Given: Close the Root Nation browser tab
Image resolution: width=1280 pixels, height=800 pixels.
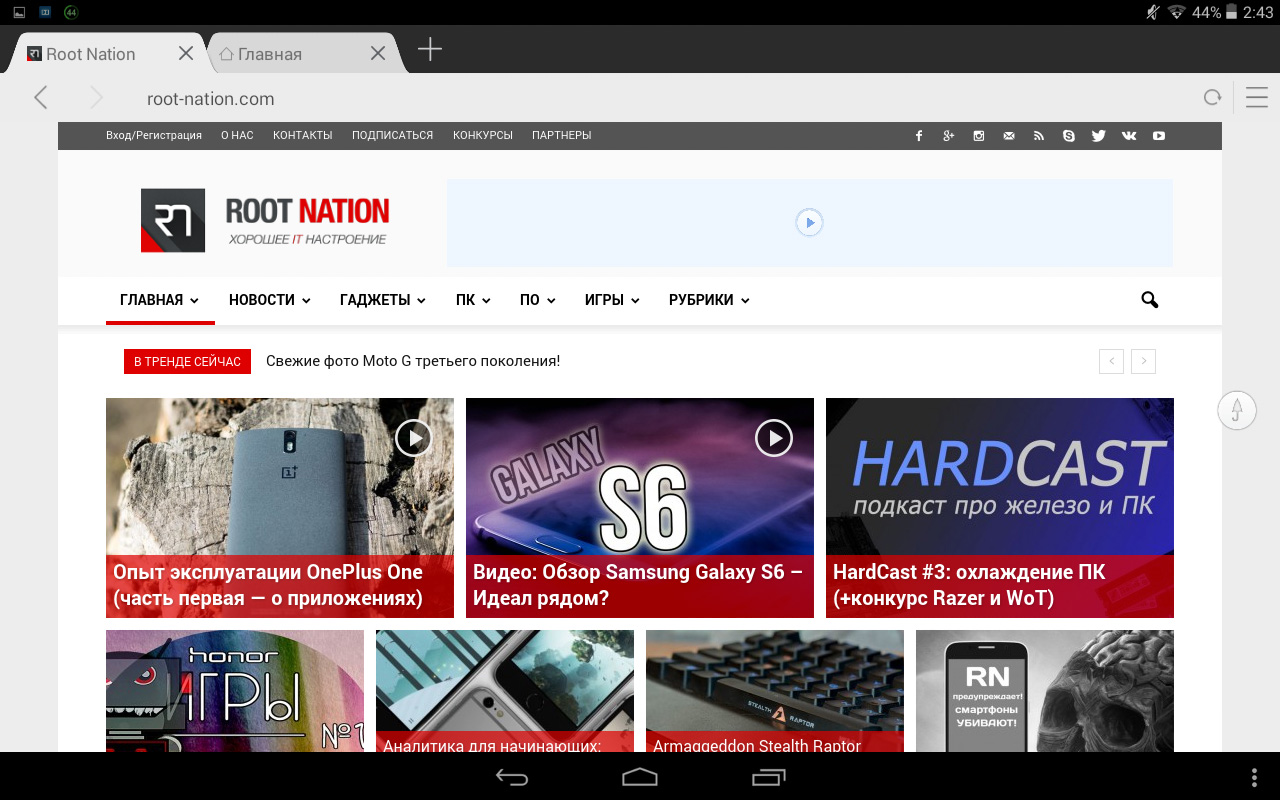Looking at the screenshot, I should [186, 54].
